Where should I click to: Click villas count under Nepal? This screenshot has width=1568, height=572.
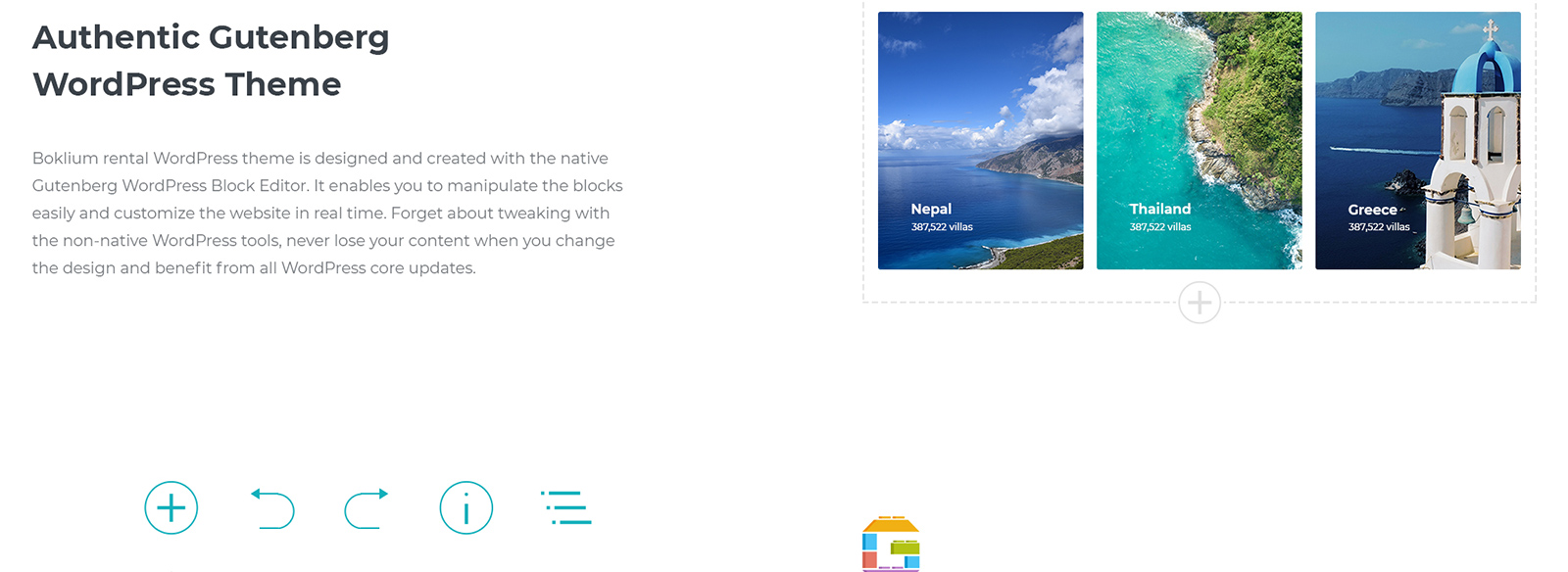(942, 227)
